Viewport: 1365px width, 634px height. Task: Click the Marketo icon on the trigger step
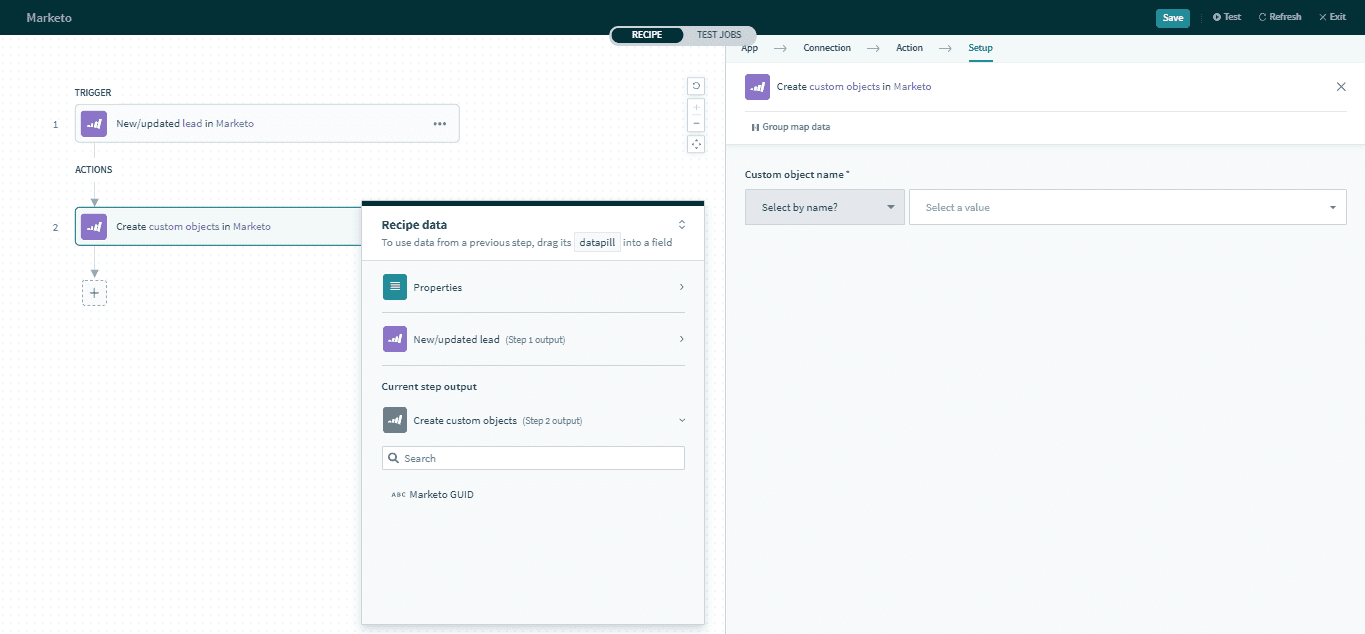click(93, 123)
